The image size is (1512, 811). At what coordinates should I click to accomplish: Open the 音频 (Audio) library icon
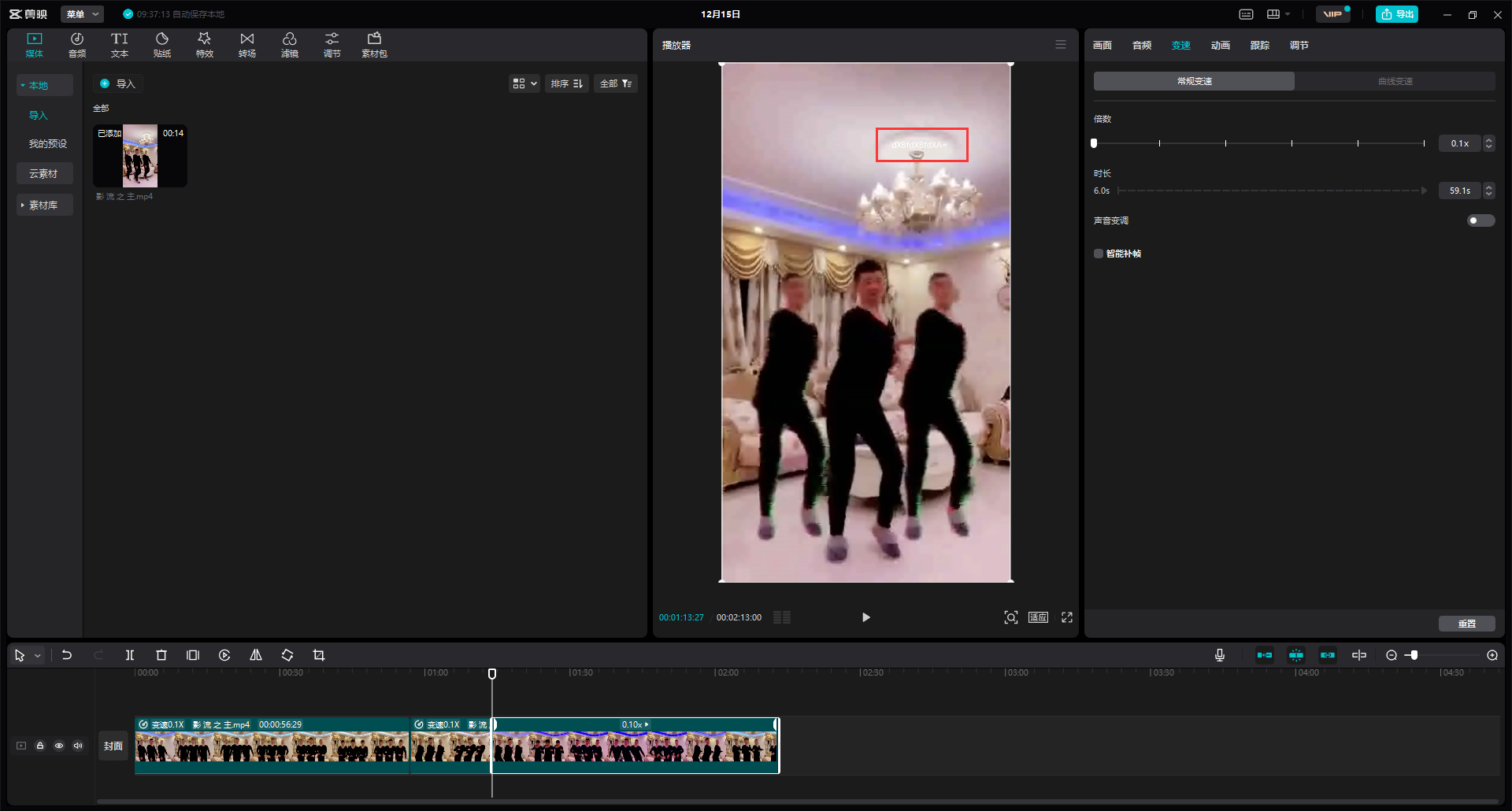77,45
